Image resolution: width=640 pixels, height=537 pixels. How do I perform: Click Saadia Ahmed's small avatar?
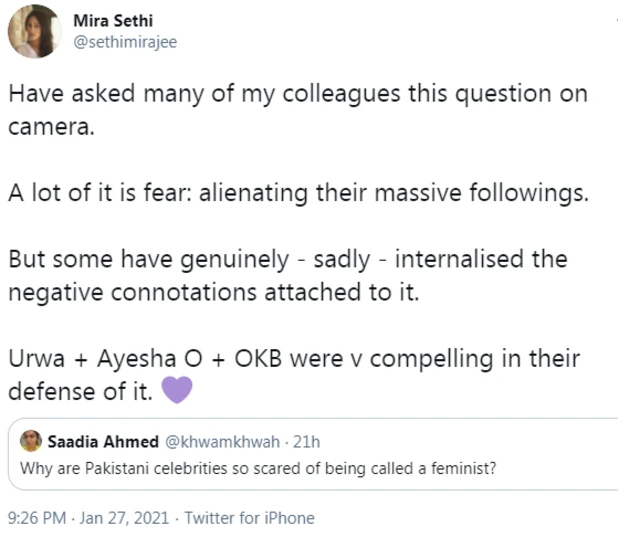(x=30, y=441)
